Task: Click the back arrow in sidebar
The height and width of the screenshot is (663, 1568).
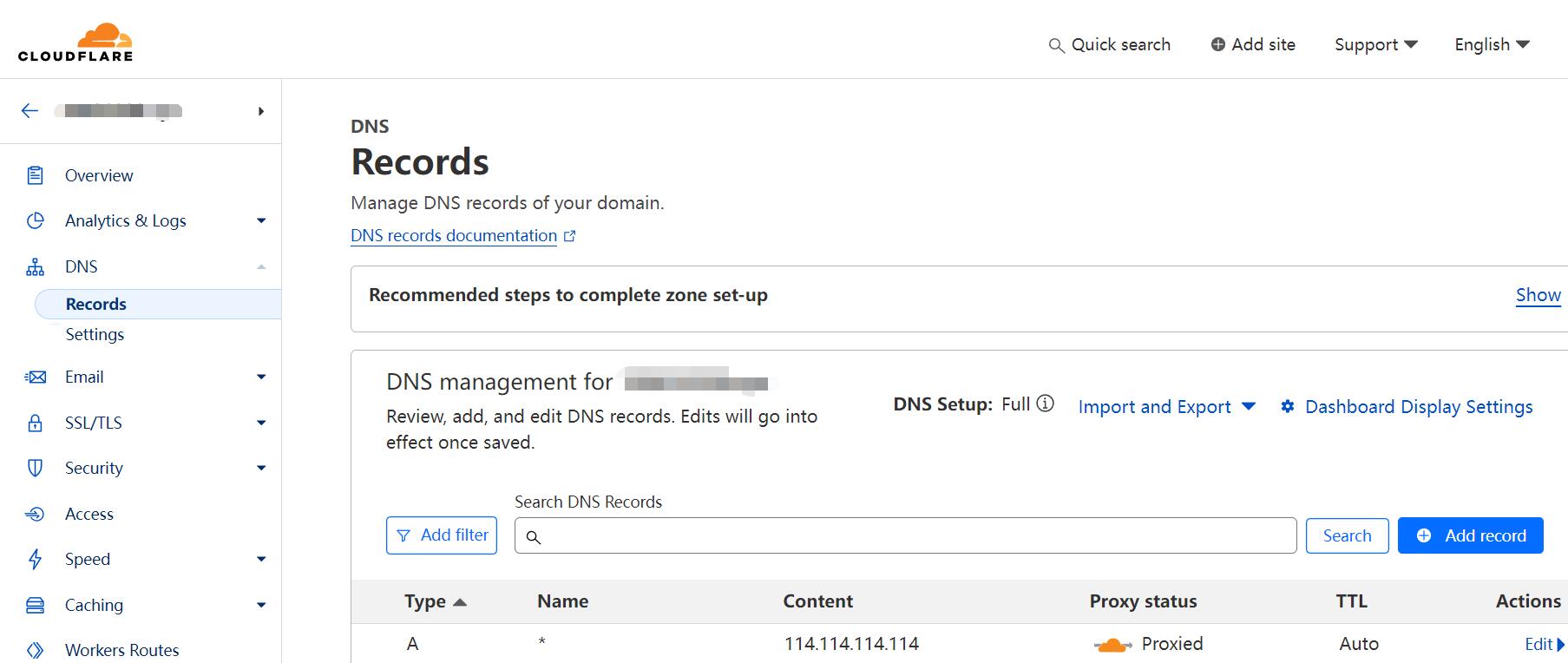Action: (x=30, y=111)
